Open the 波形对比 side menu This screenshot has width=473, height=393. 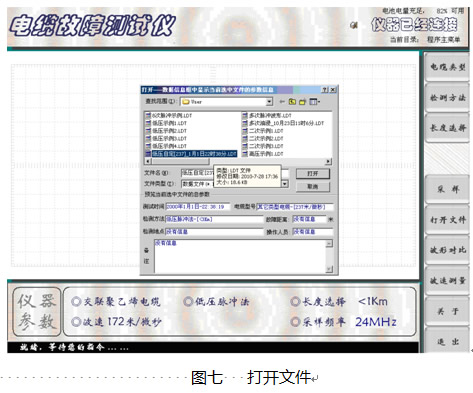pyautogui.click(x=447, y=250)
